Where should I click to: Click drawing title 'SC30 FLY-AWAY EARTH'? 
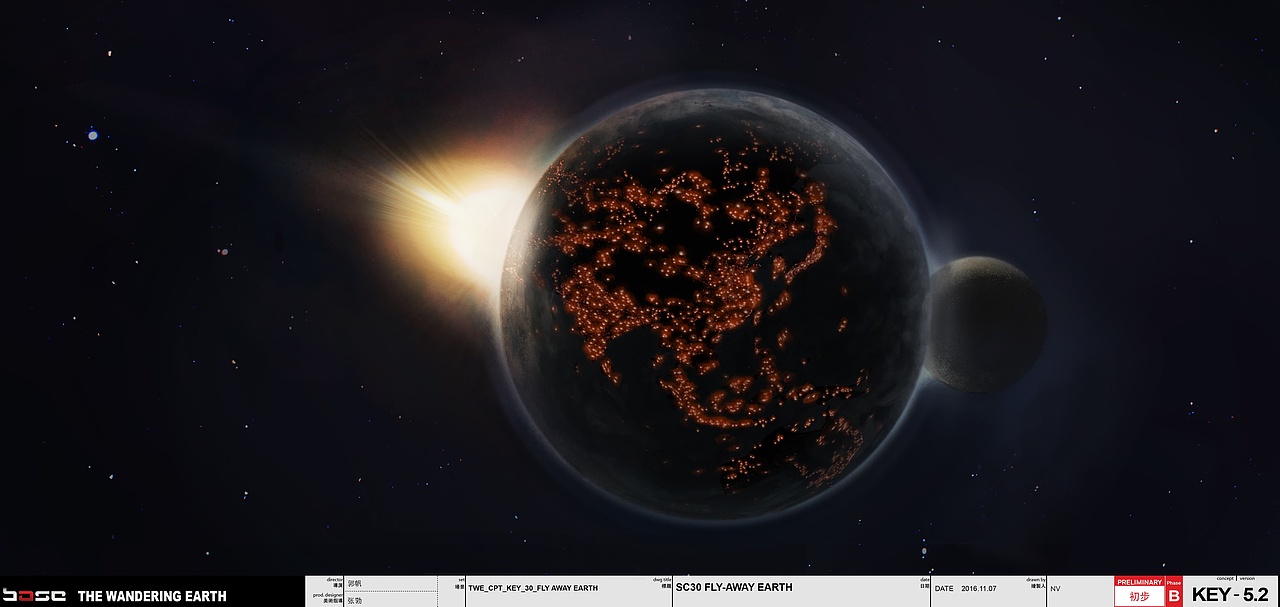pyautogui.click(x=734, y=587)
